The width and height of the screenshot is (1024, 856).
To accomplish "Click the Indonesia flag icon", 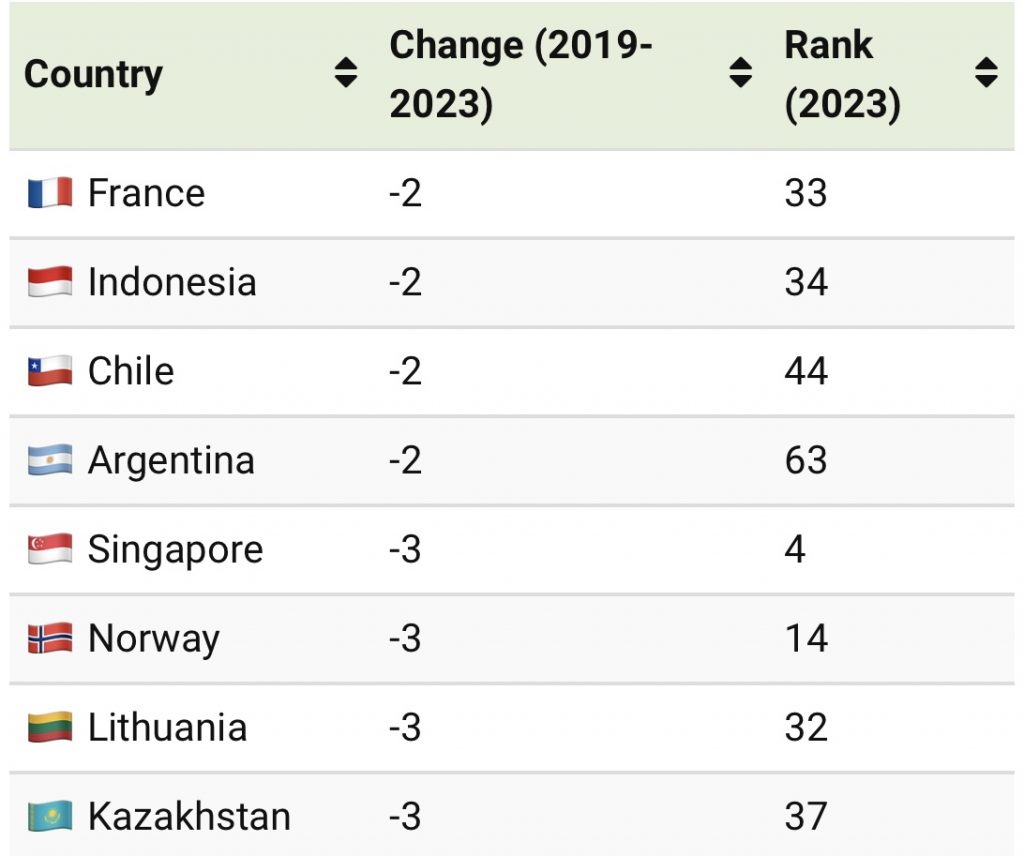I will click(50, 282).
